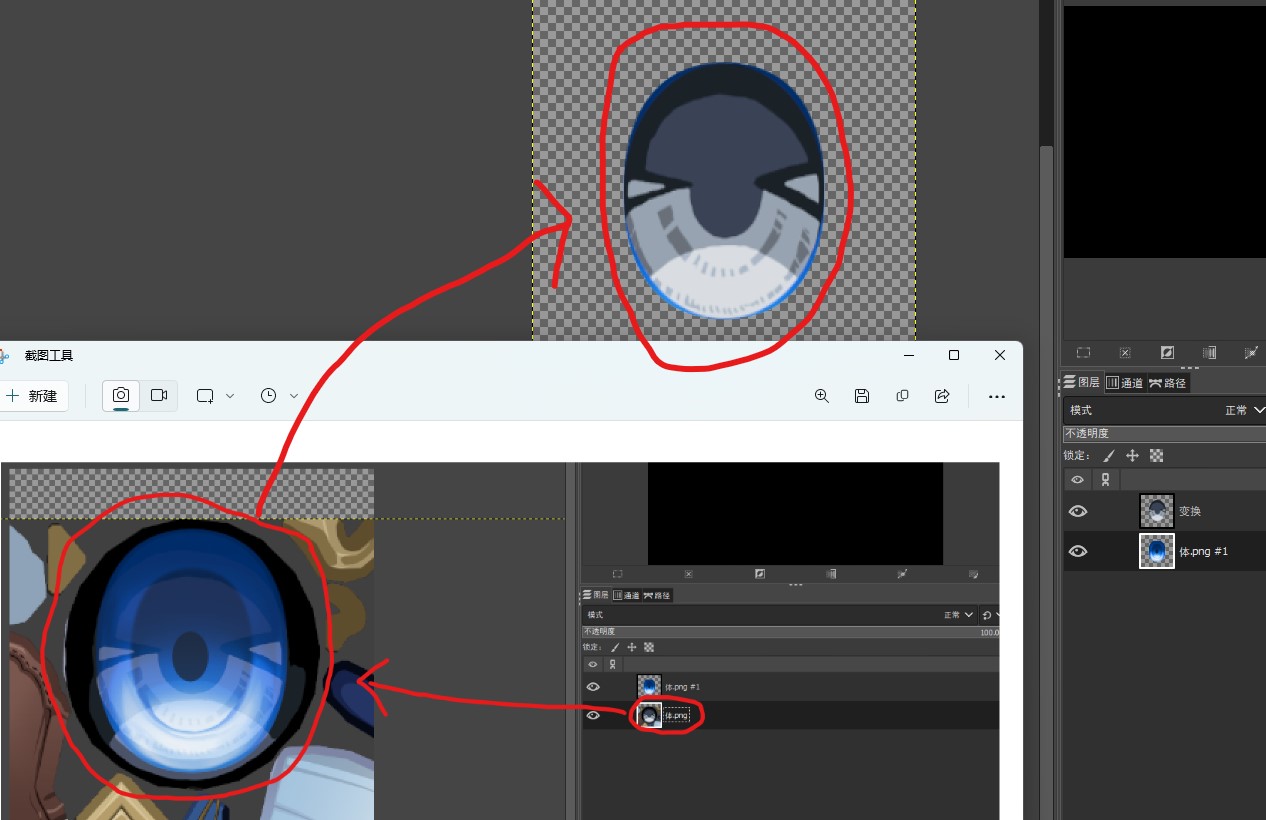1266x820 pixels.
Task: Copy the snip using the copy icon
Action: (902, 396)
